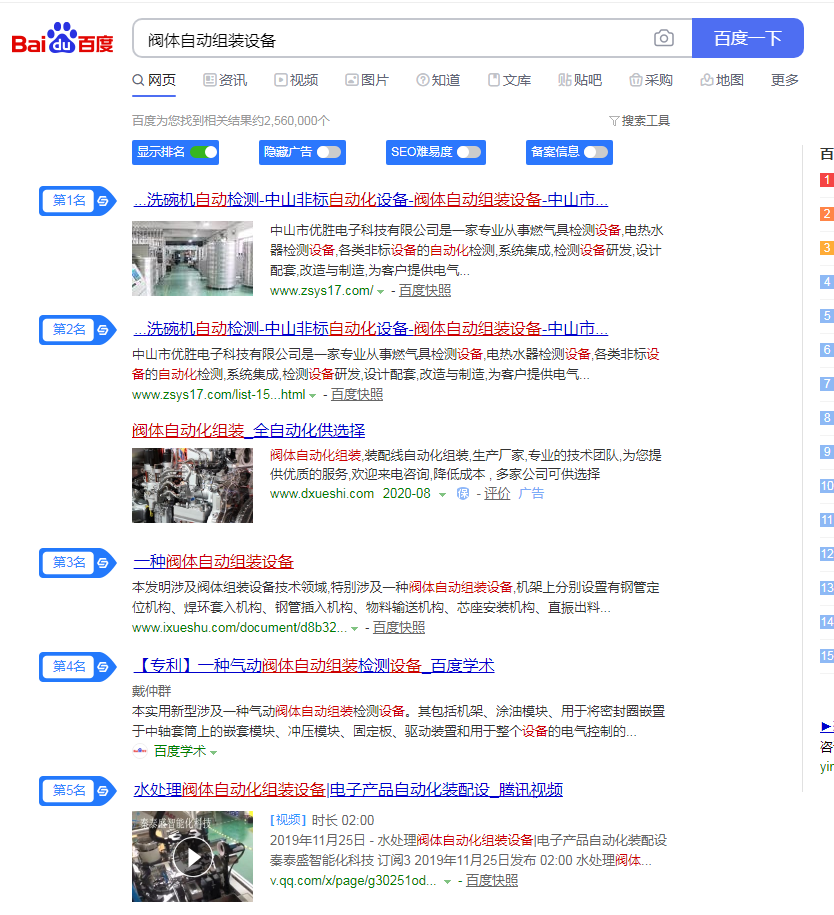Viewport: 834px width, 915px height.
Task: Switch to the 资讯 tab
Action: click(225, 80)
